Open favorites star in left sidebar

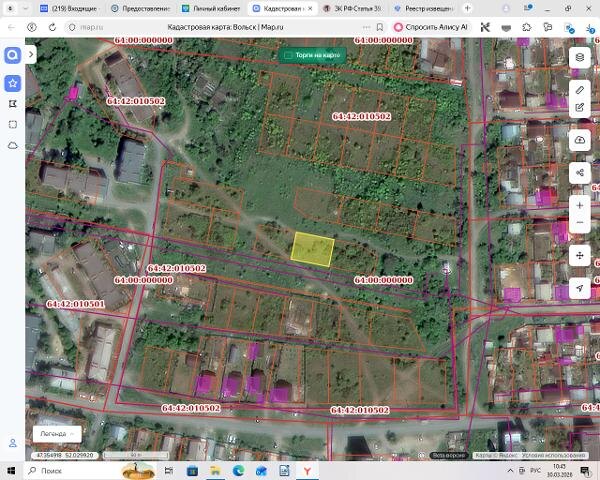[x=13, y=83]
